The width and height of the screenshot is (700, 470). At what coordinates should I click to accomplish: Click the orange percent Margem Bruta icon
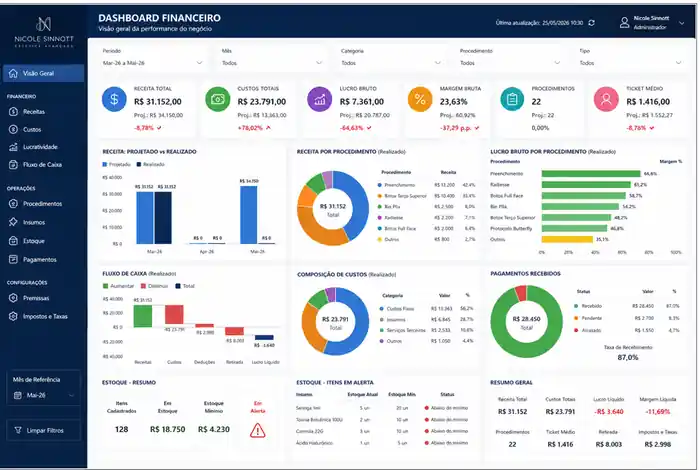(x=420, y=99)
